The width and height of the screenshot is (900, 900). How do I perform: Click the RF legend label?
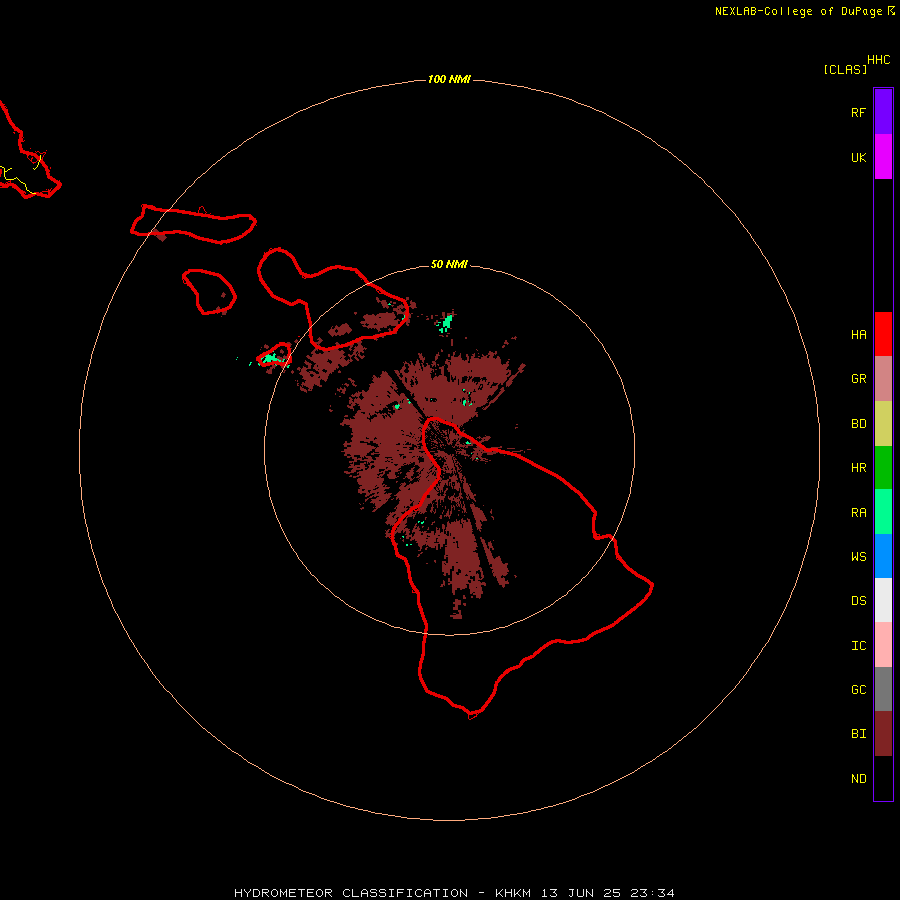click(x=858, y=112)
